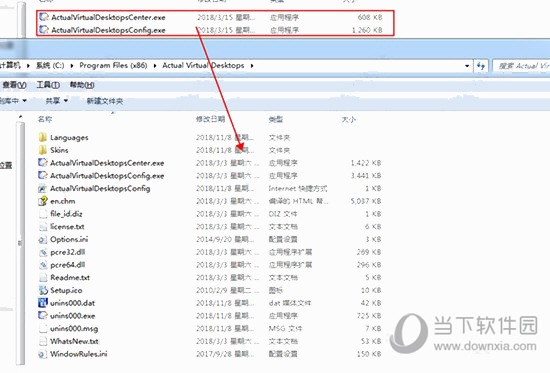550x373 pixels.
Task: Click the pcre64.dll file icon
Action: tap(42, 265)
